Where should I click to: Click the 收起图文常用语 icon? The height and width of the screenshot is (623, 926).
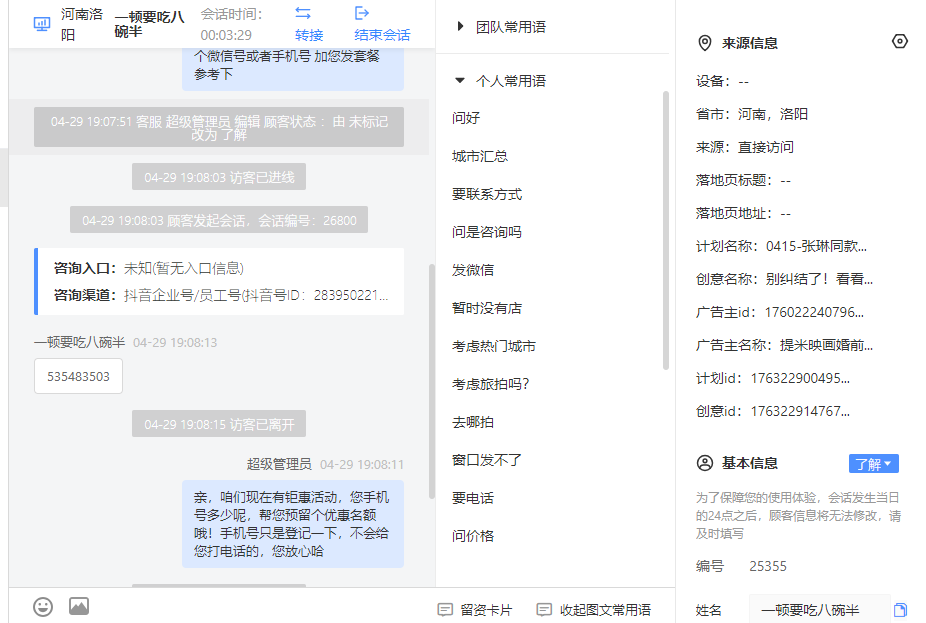point(544,609)
